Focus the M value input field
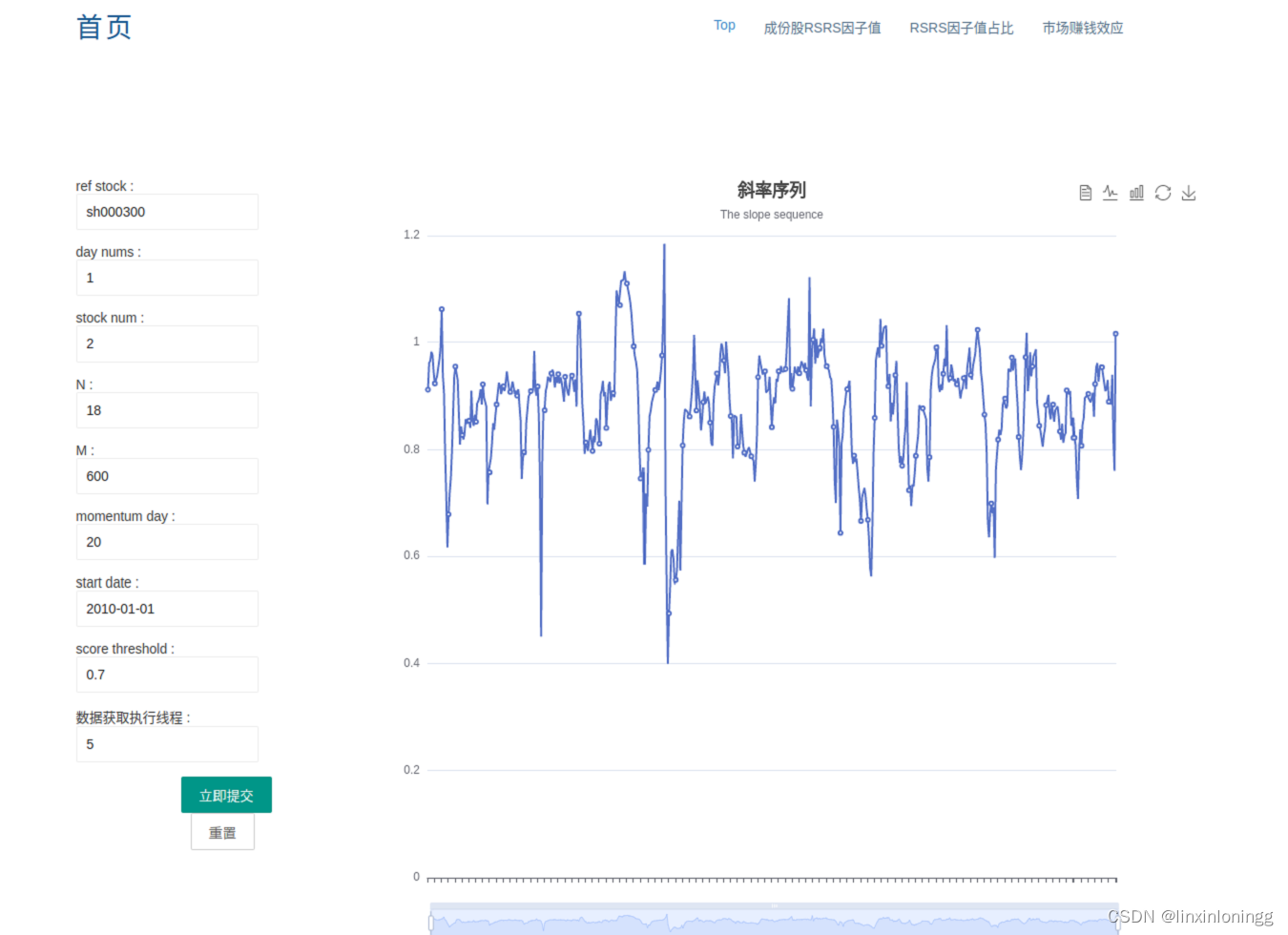The image size is (1288, 935). [167, 476]
